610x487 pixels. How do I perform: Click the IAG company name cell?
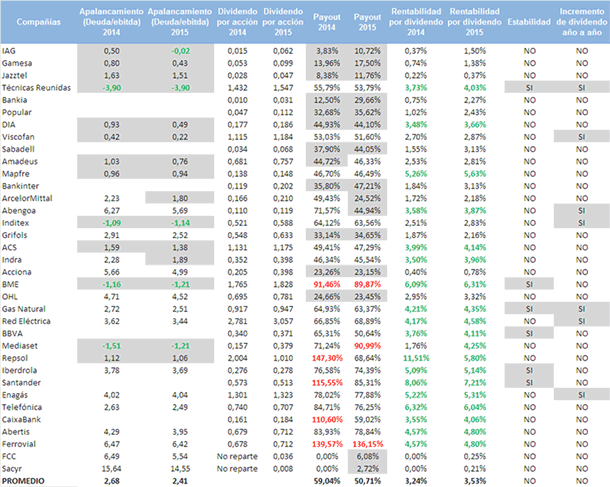(x=9, y=51)
